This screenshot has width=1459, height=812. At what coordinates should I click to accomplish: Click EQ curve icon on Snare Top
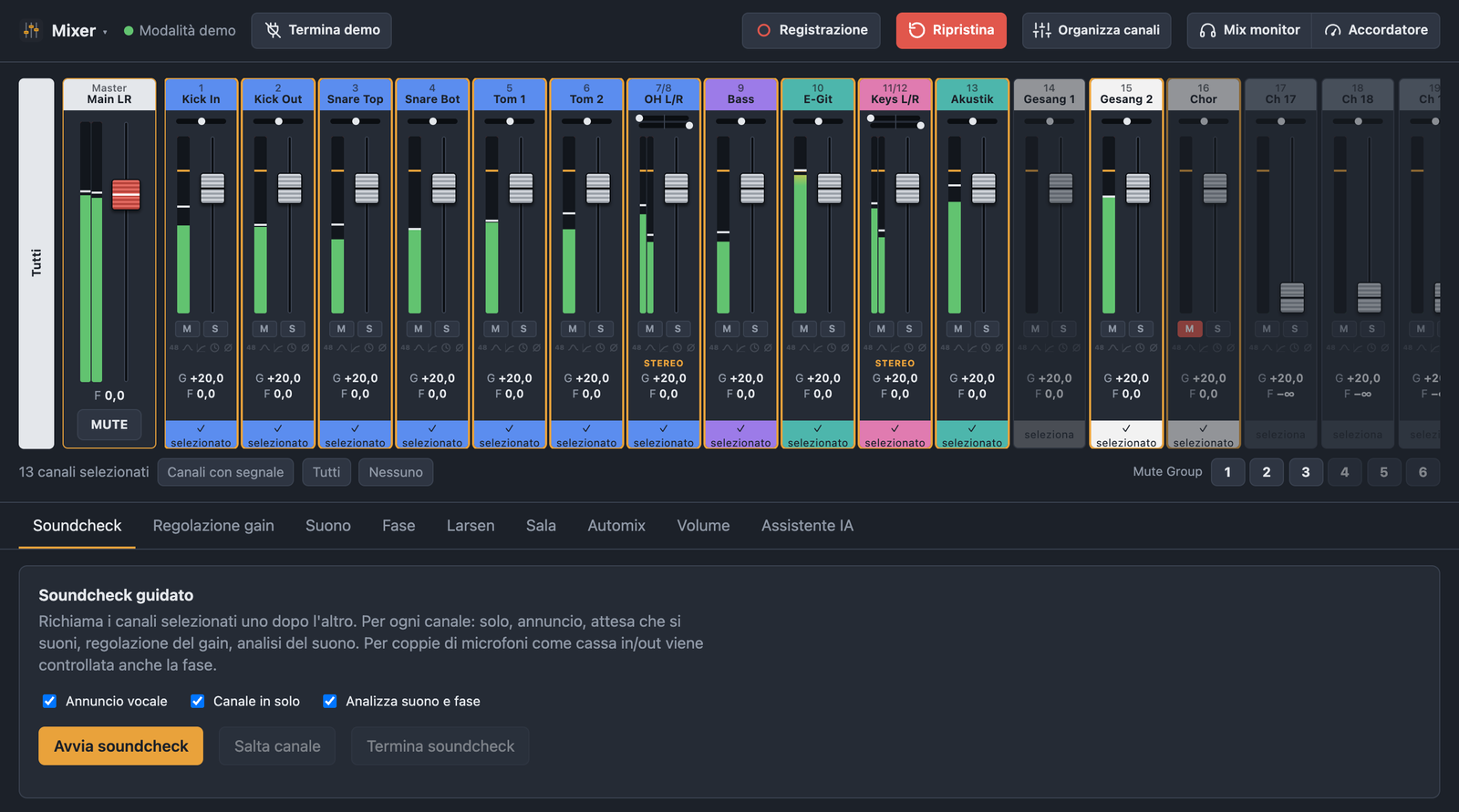342,347
